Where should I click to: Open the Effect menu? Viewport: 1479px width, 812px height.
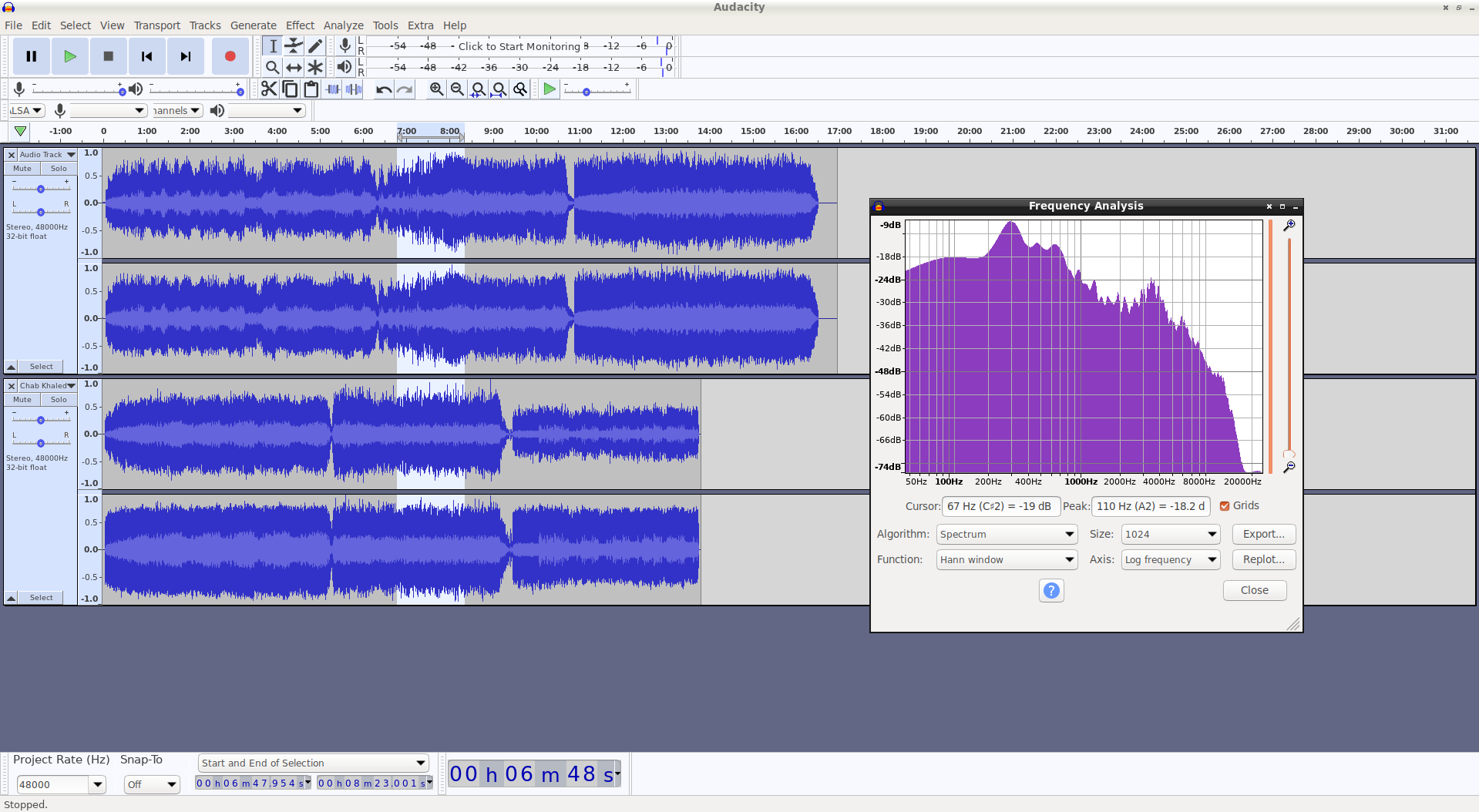pos(300,25)
